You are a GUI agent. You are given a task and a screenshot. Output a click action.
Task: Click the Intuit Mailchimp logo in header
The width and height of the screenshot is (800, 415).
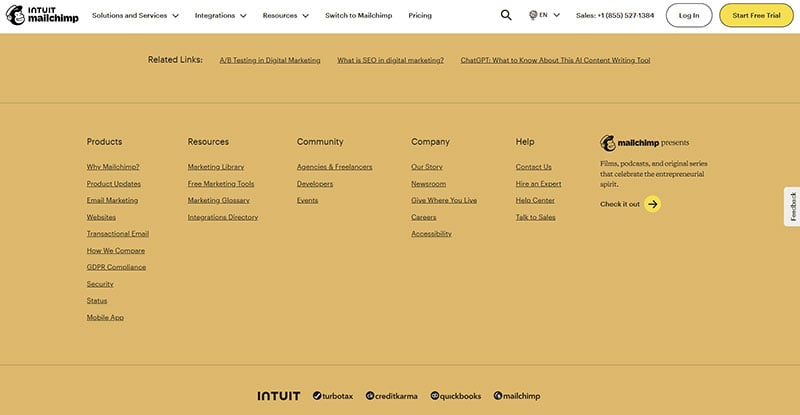pos(42,15)
